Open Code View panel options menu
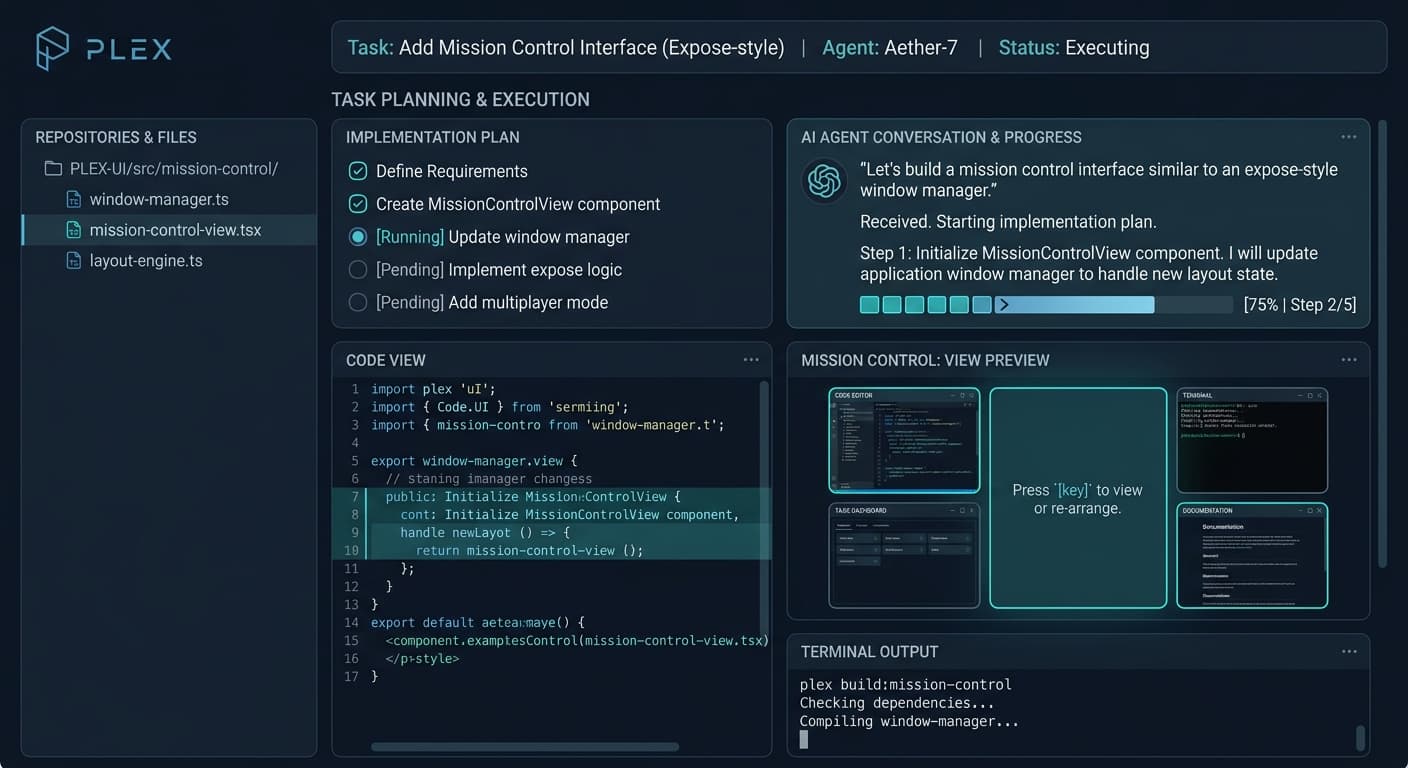This screenshot has height=768, width=1408. point(751,360)
